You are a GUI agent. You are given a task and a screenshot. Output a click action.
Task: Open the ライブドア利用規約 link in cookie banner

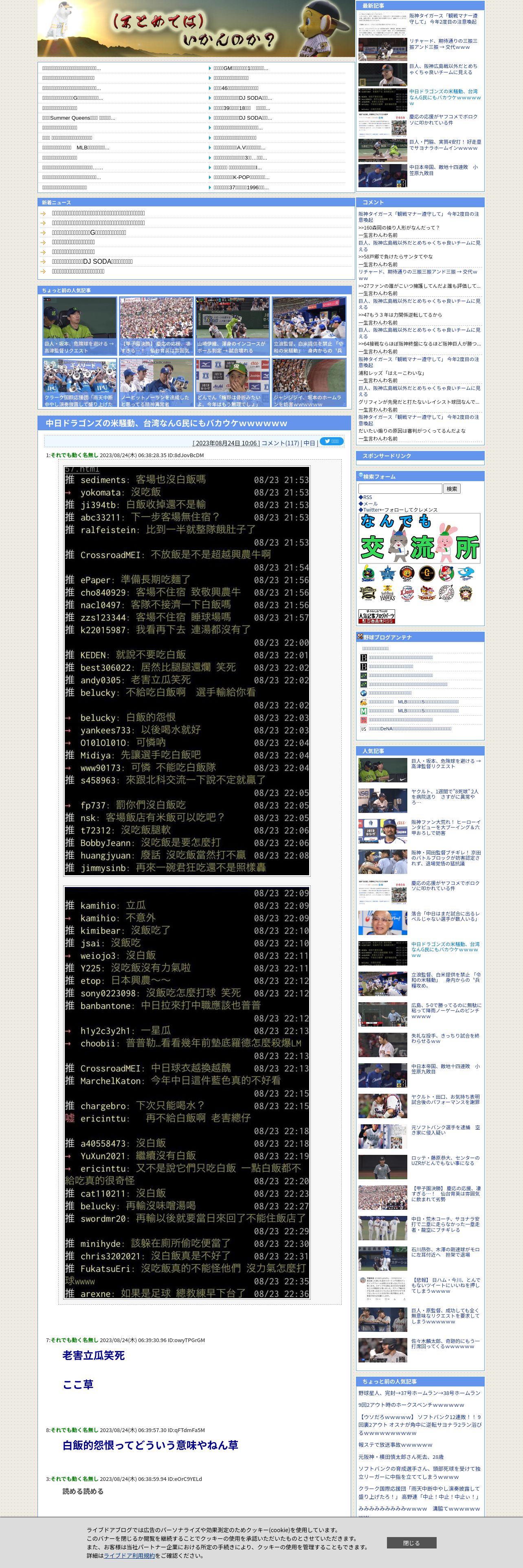129,1555
